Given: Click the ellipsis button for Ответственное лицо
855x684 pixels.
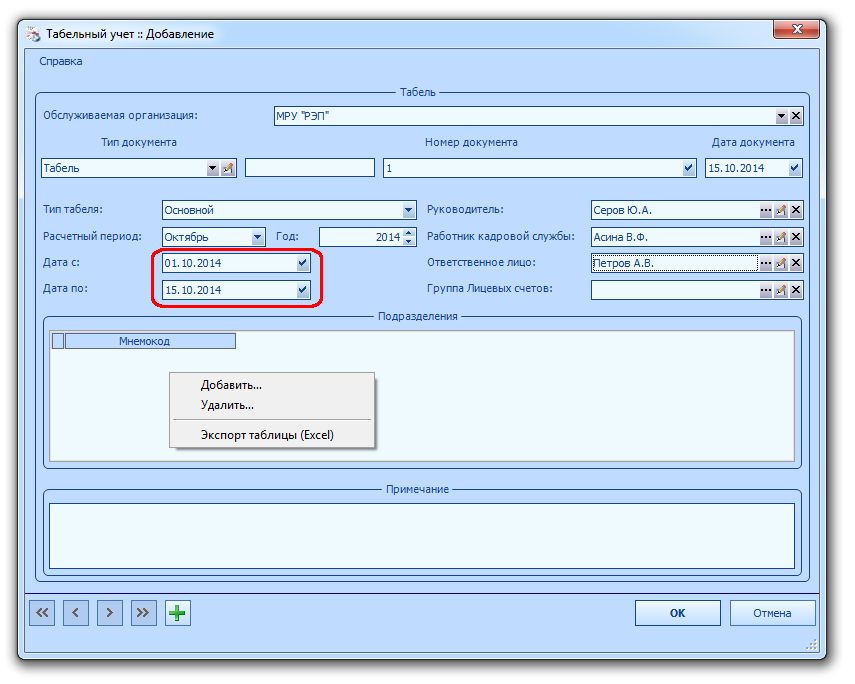Looking at the screenshot, I should tap(766, 263).
